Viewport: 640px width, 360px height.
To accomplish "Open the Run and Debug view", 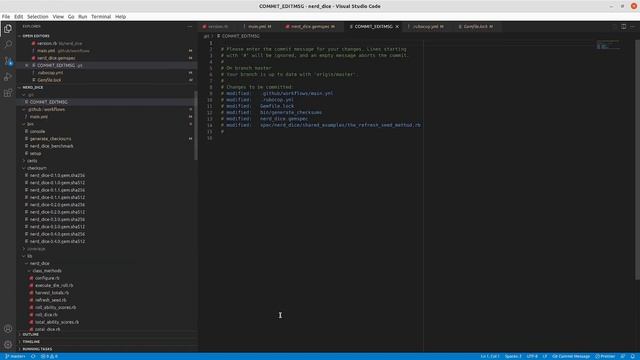I will [8, 77].
